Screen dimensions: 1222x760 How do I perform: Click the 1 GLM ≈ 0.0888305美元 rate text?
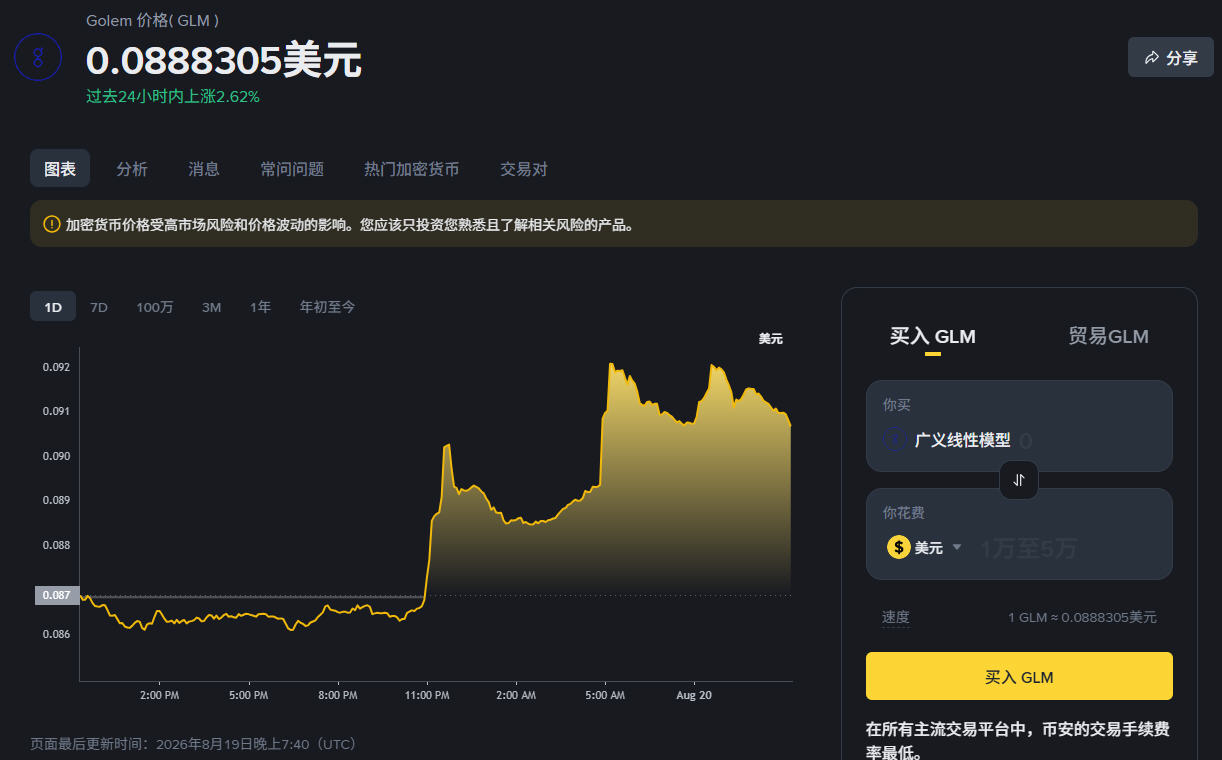(x=1082, y=618)
